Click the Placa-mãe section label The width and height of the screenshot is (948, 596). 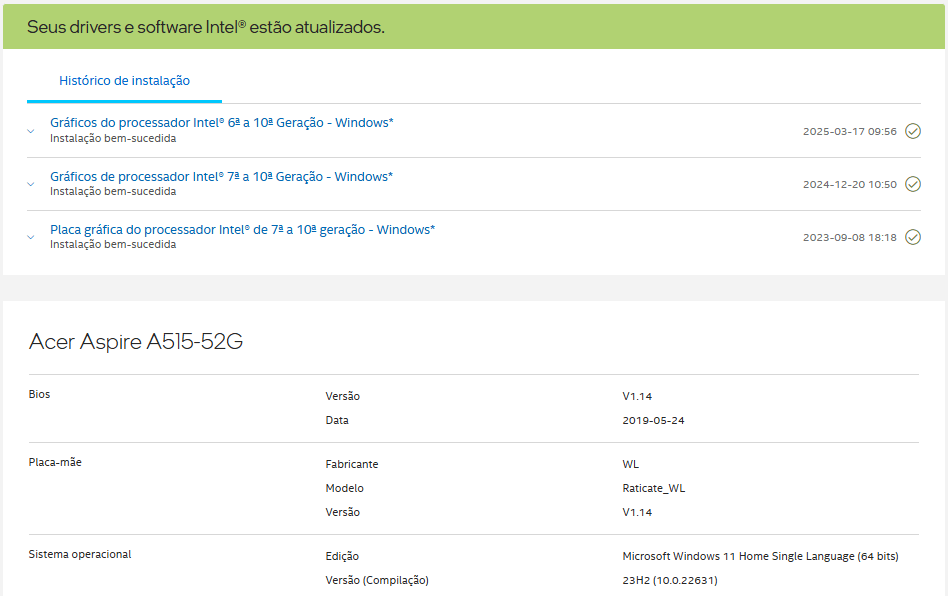tap(55, 462)
